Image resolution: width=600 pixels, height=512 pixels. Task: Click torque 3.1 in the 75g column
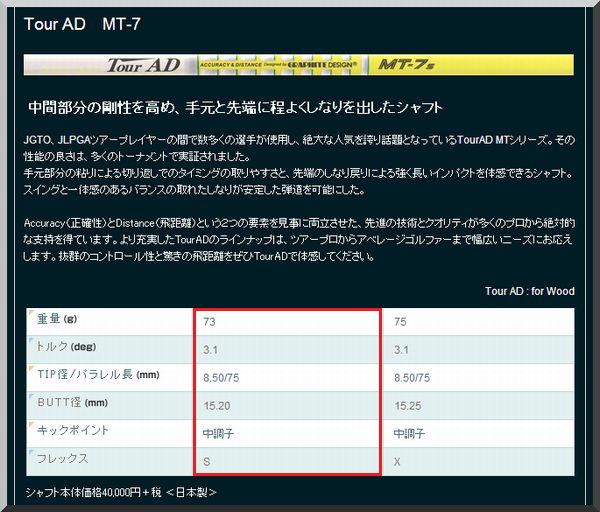click(401, 350)
